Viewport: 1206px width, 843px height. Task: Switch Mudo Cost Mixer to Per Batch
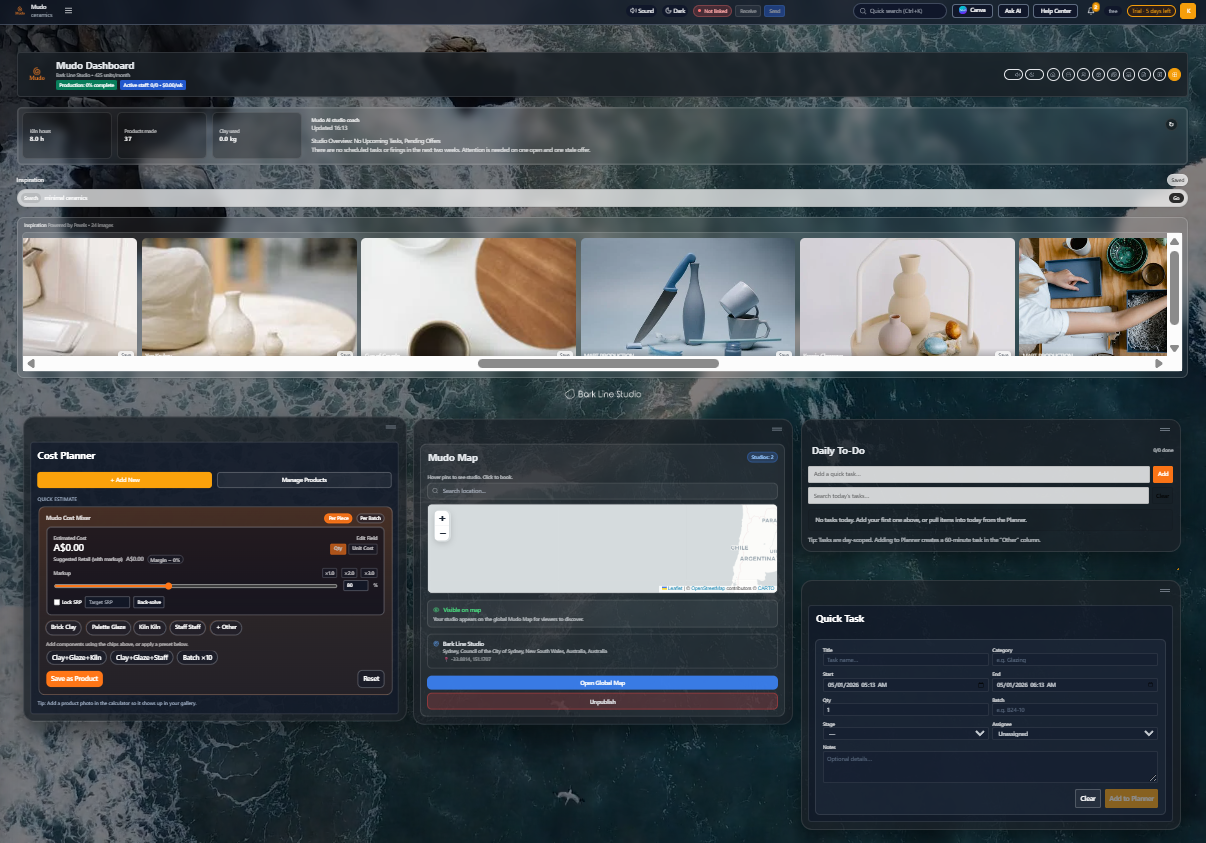click(369, 518)
